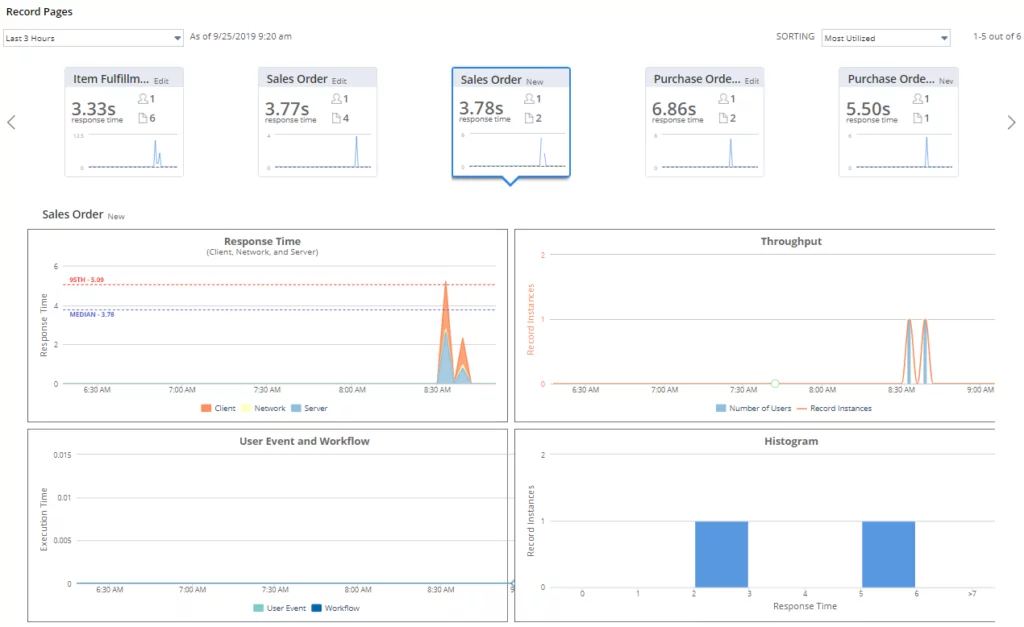Viewport: 1024px width, 627px height.
Task: Click user icon on Purchase Order New tile
Action: tap(917, 99)
